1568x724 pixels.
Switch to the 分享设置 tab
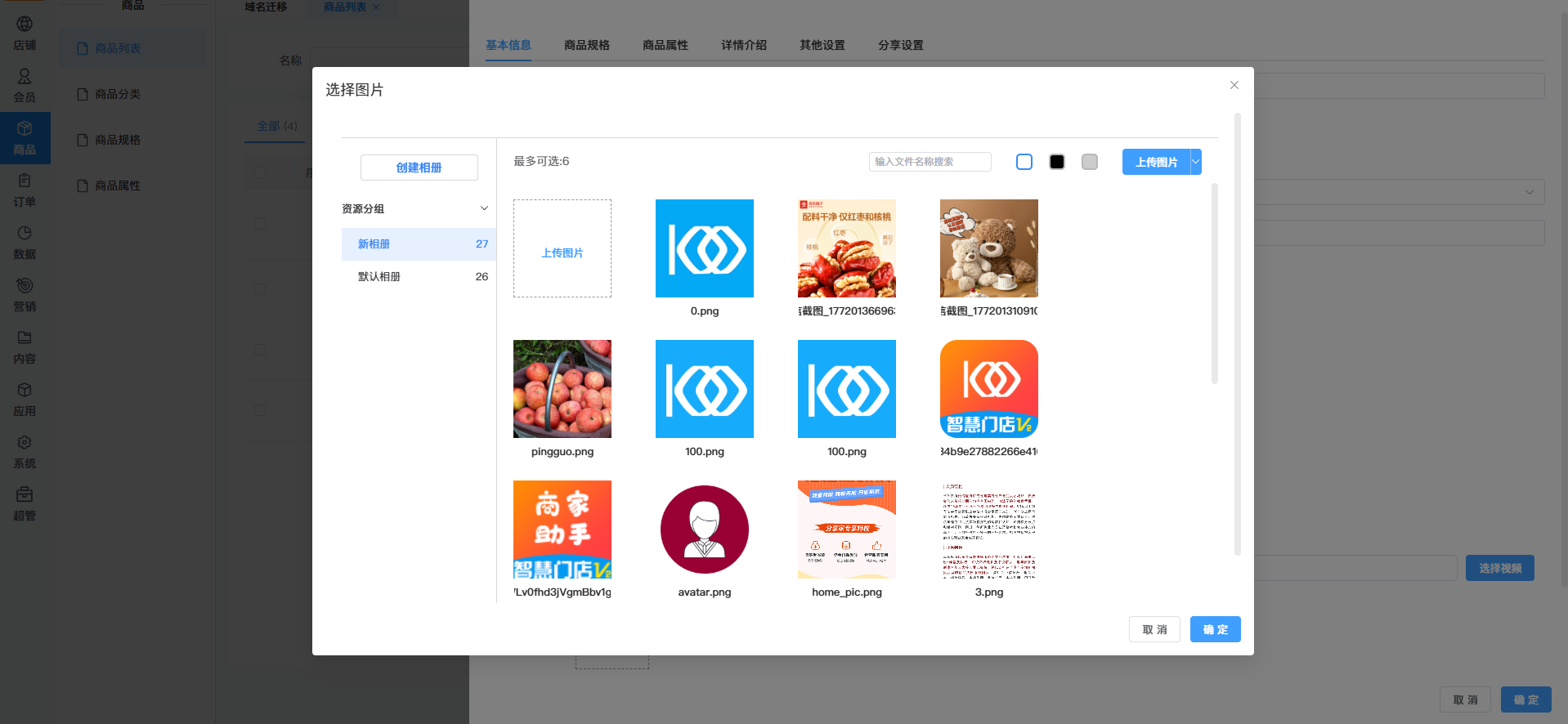(901, 45)
